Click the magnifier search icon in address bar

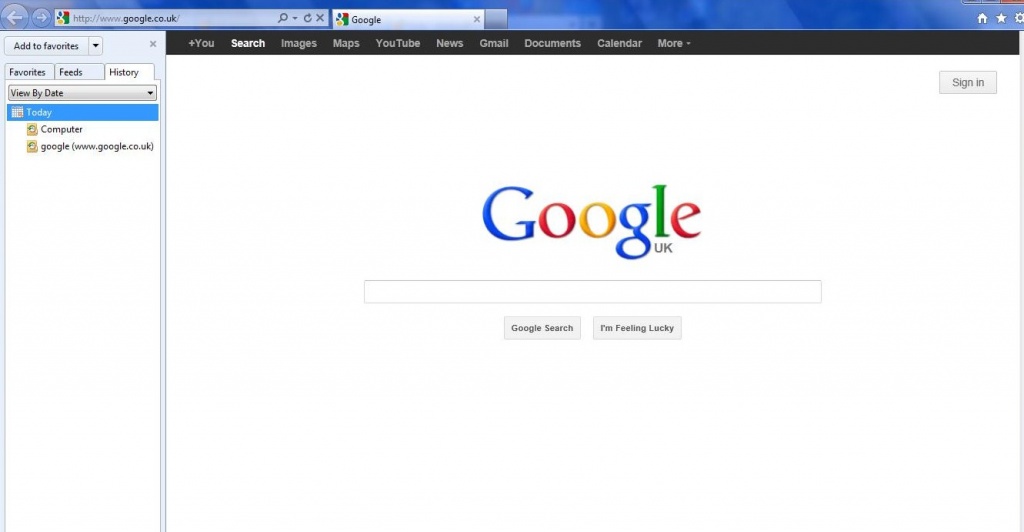point(283,18)
